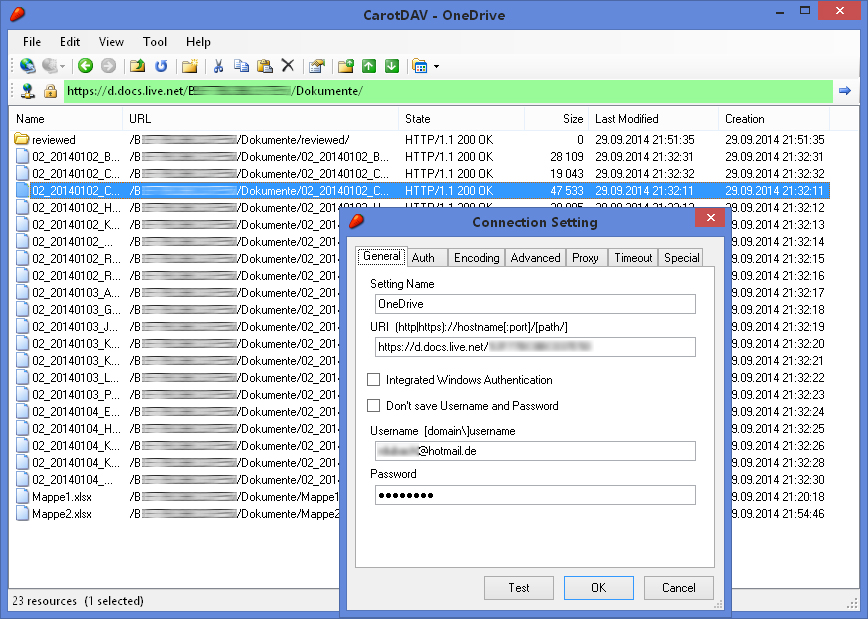Go up to parent folder icon

point(137,66)
